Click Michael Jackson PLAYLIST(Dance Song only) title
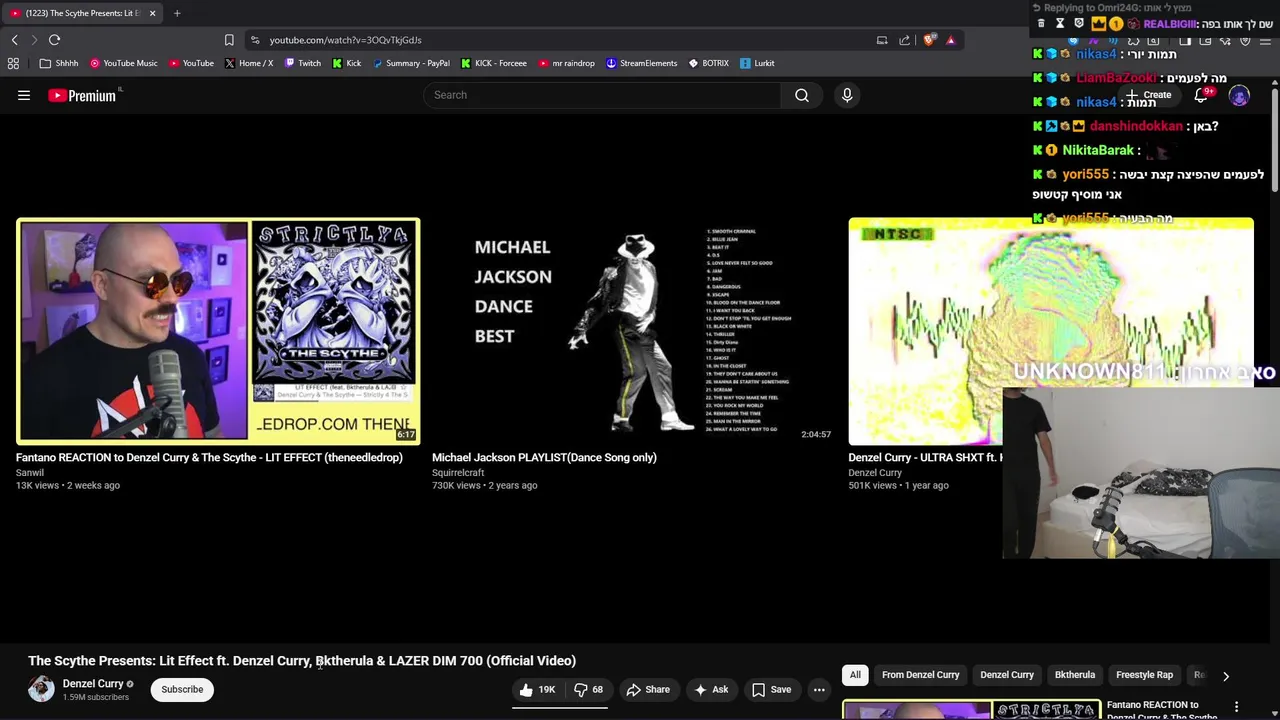 pos(544,457)
